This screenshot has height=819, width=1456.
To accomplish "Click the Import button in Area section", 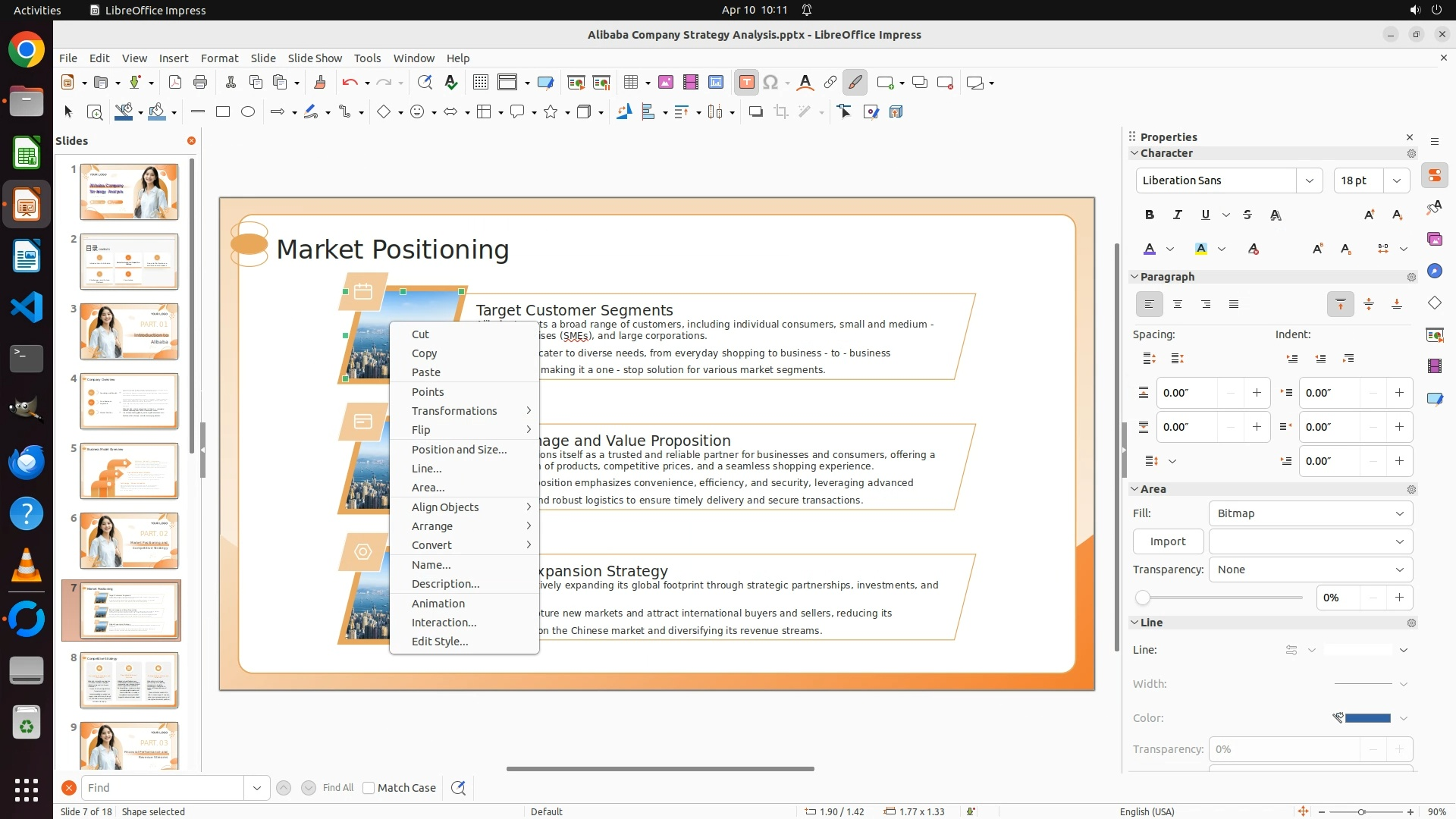I will (1167, 541).
